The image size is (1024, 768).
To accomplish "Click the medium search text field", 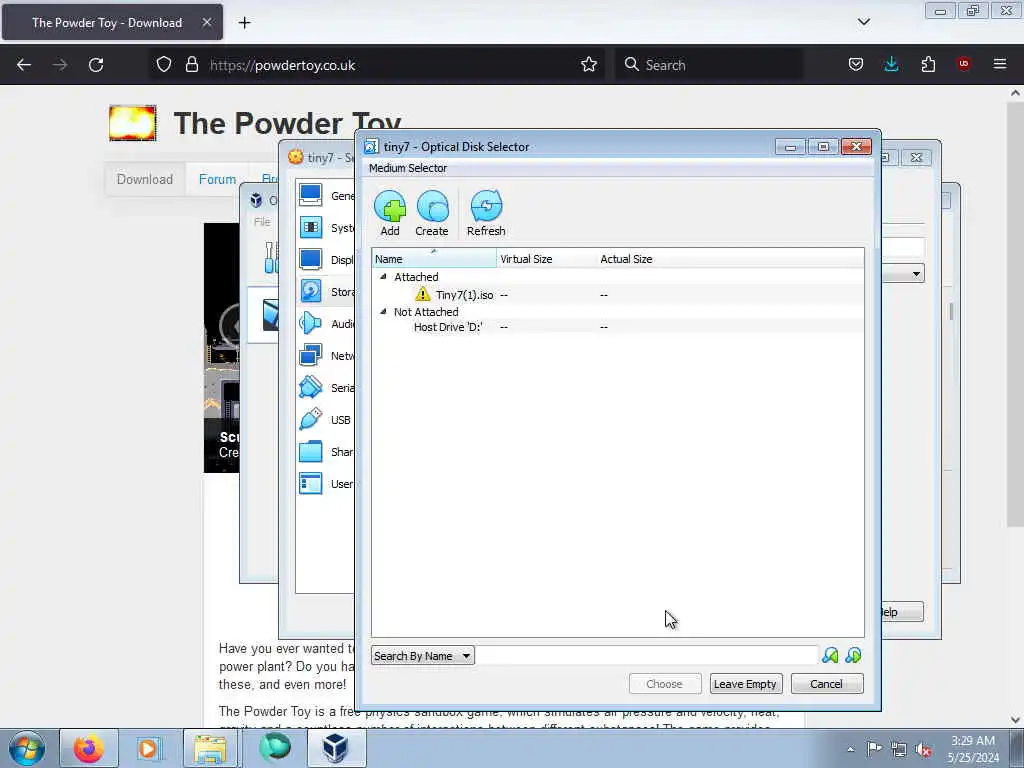I will [647, 656].
